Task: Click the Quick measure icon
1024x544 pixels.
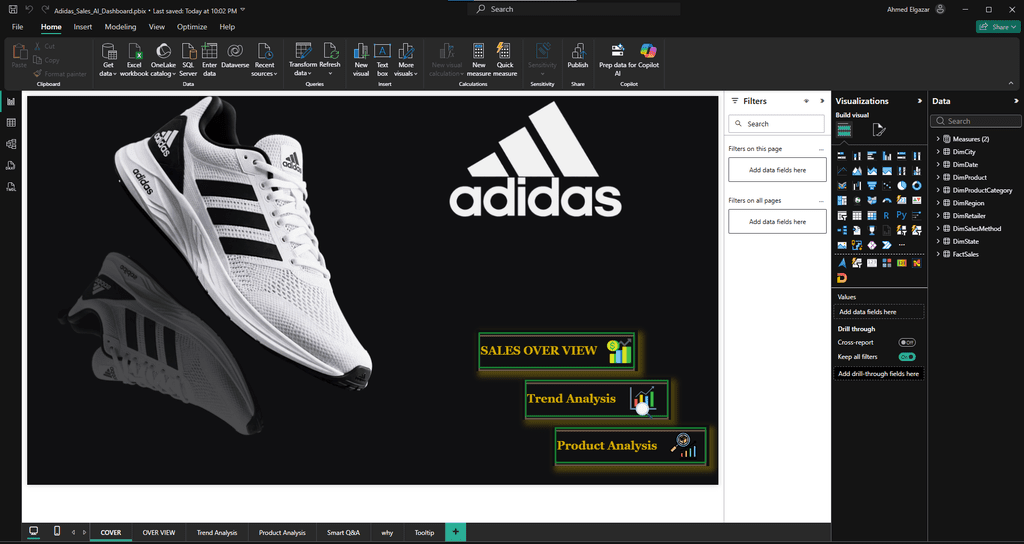Action: click(504, 59)
